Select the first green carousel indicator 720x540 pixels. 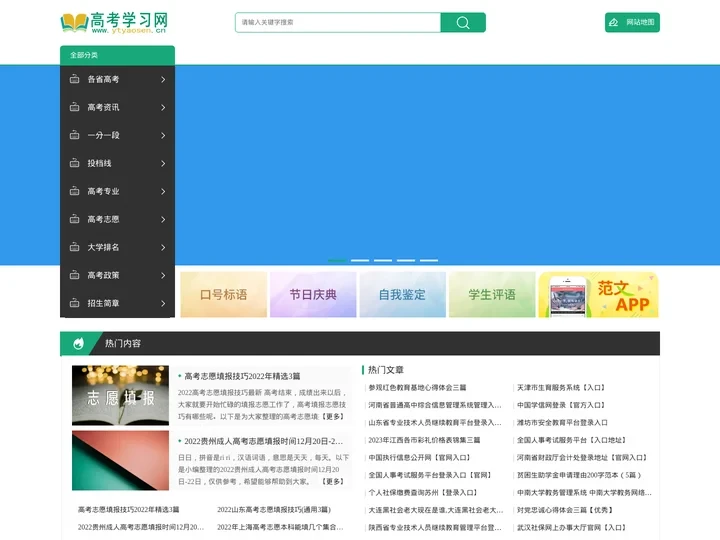[x=337, y=260]
